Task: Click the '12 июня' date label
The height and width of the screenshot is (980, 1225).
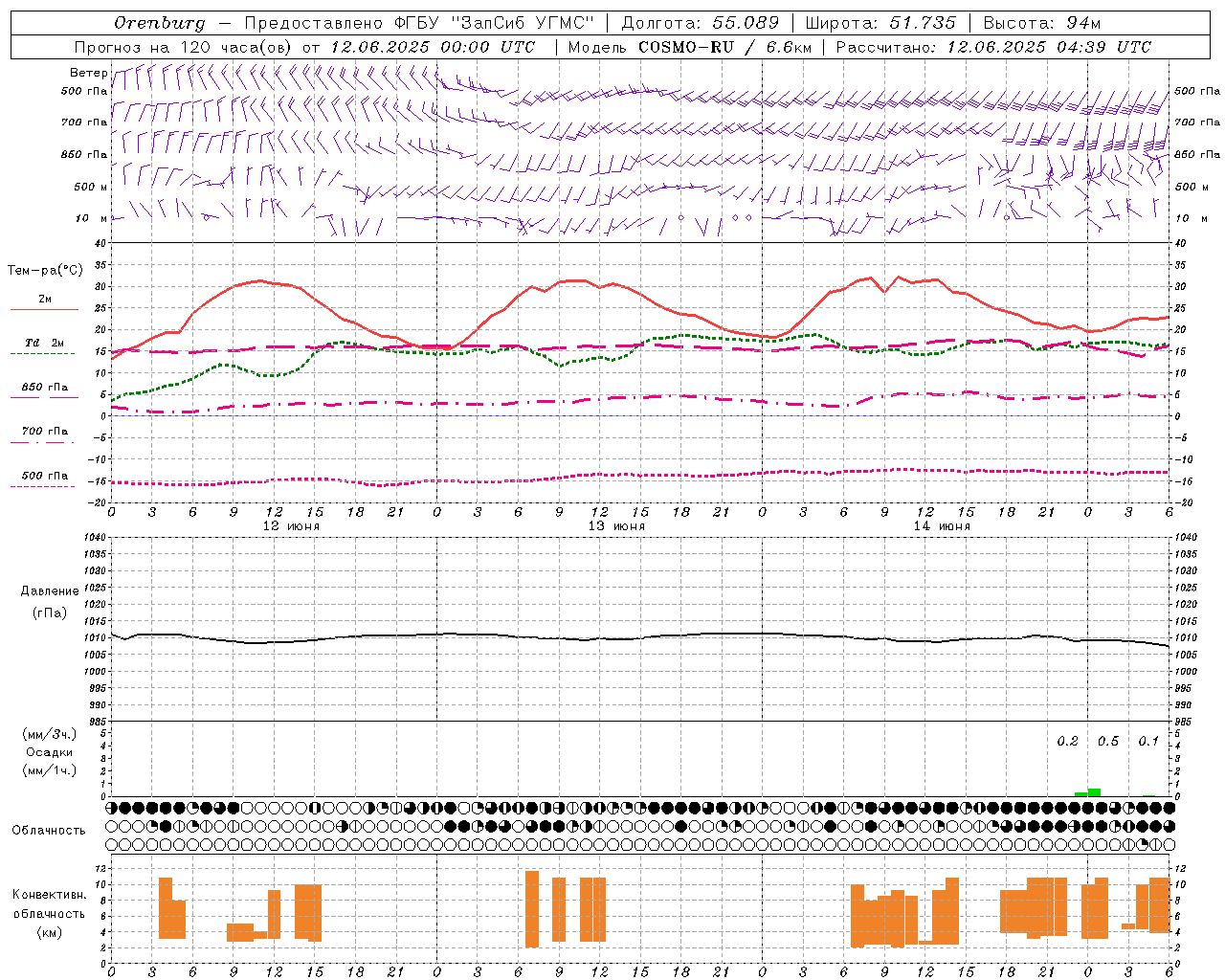Action: click(292, 526)
